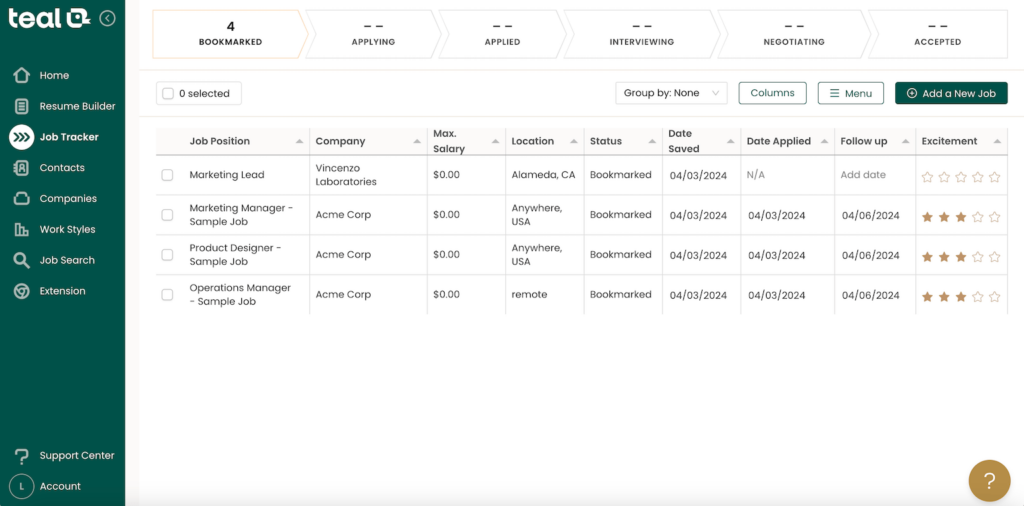The height and width of the screenshot is (506, 1024).
Task: Open the Columns button
Action: point(772,93)
